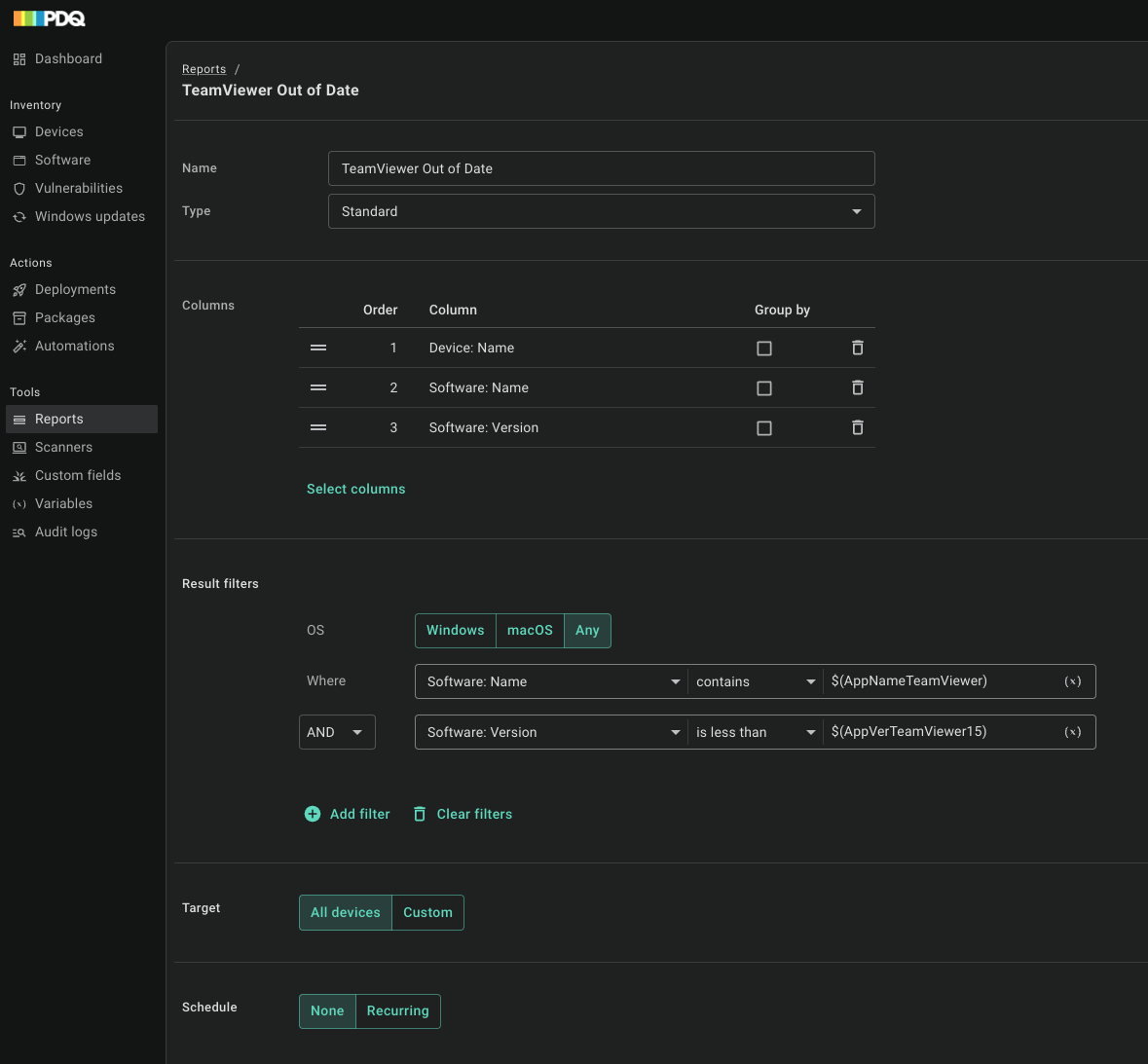Click the Software window icon
The height and width of the screenshot is (1064, 1148).
click(x=19, y=161)
